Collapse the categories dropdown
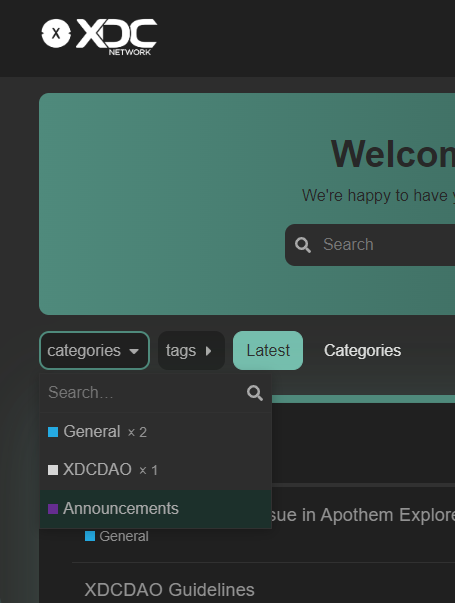The width and height of the screenshot is (455, 603). tap(94, 350)
